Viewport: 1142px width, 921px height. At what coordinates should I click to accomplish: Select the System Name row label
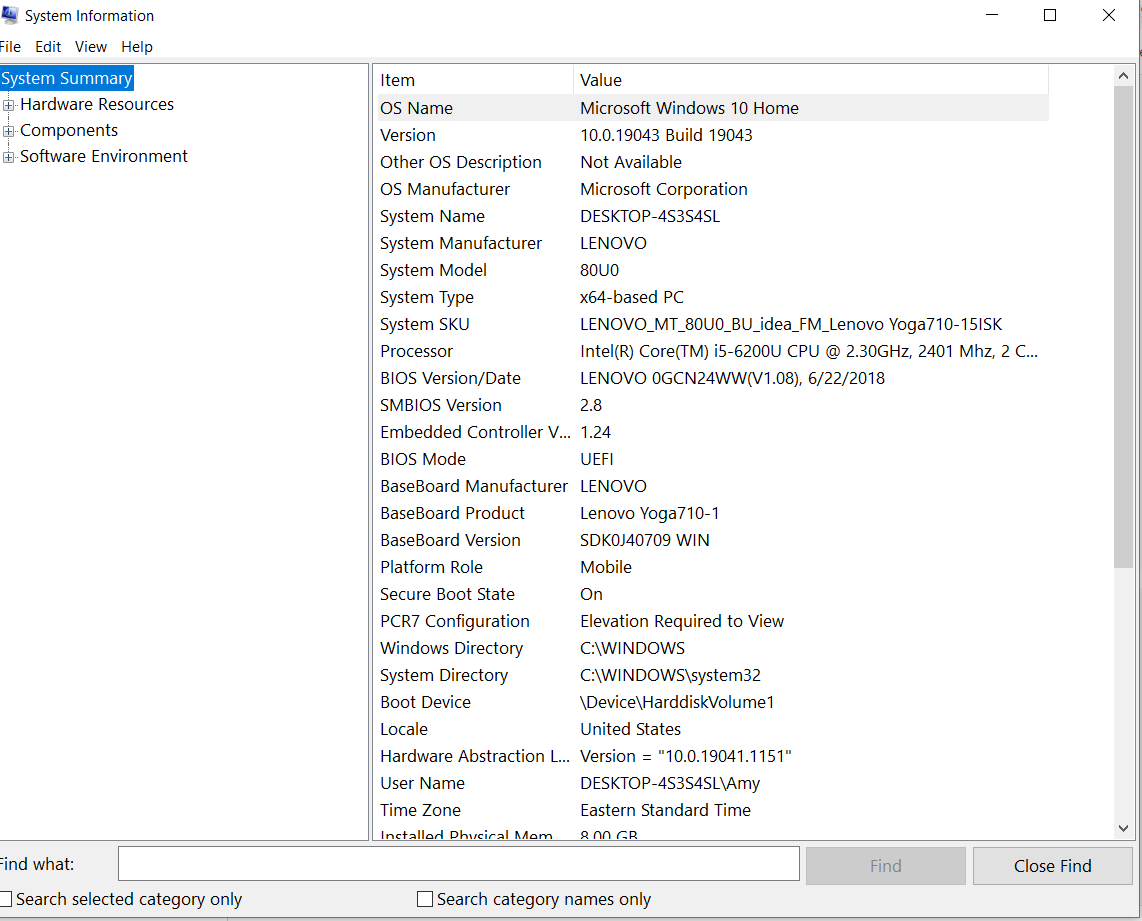tap(433, 216)
